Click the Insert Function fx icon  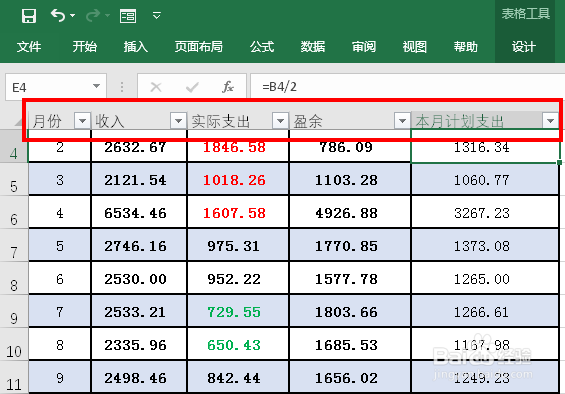228,87
